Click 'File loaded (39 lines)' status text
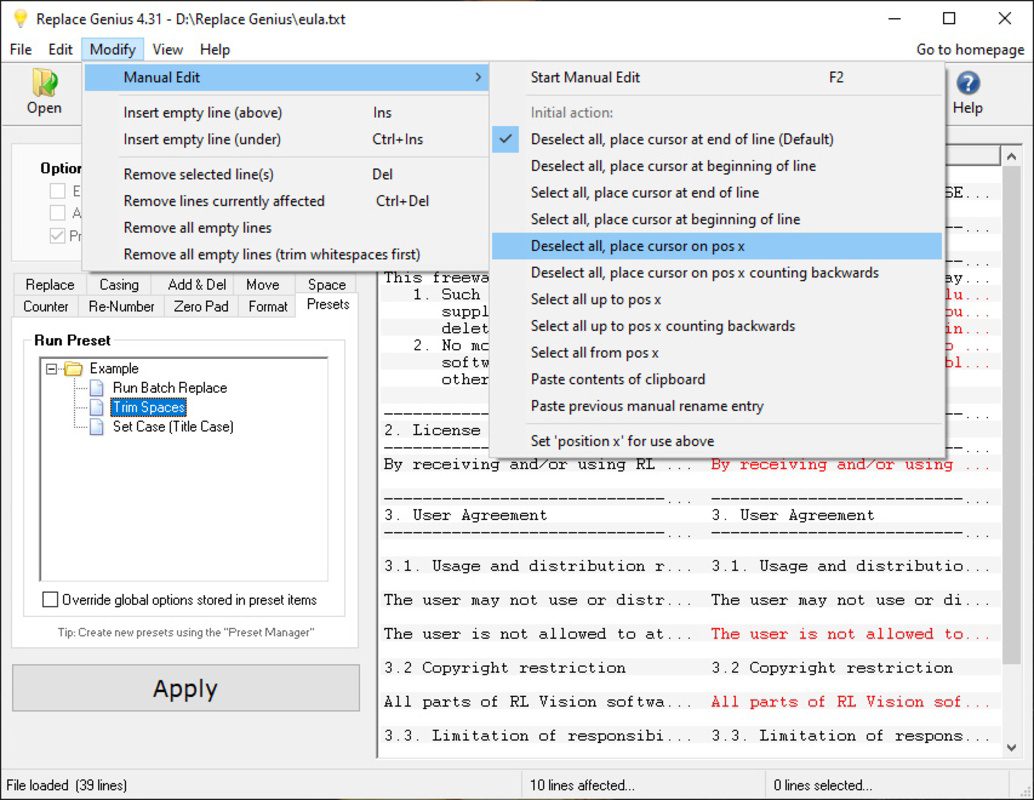The image size is (1034, 800). point(67,785)
